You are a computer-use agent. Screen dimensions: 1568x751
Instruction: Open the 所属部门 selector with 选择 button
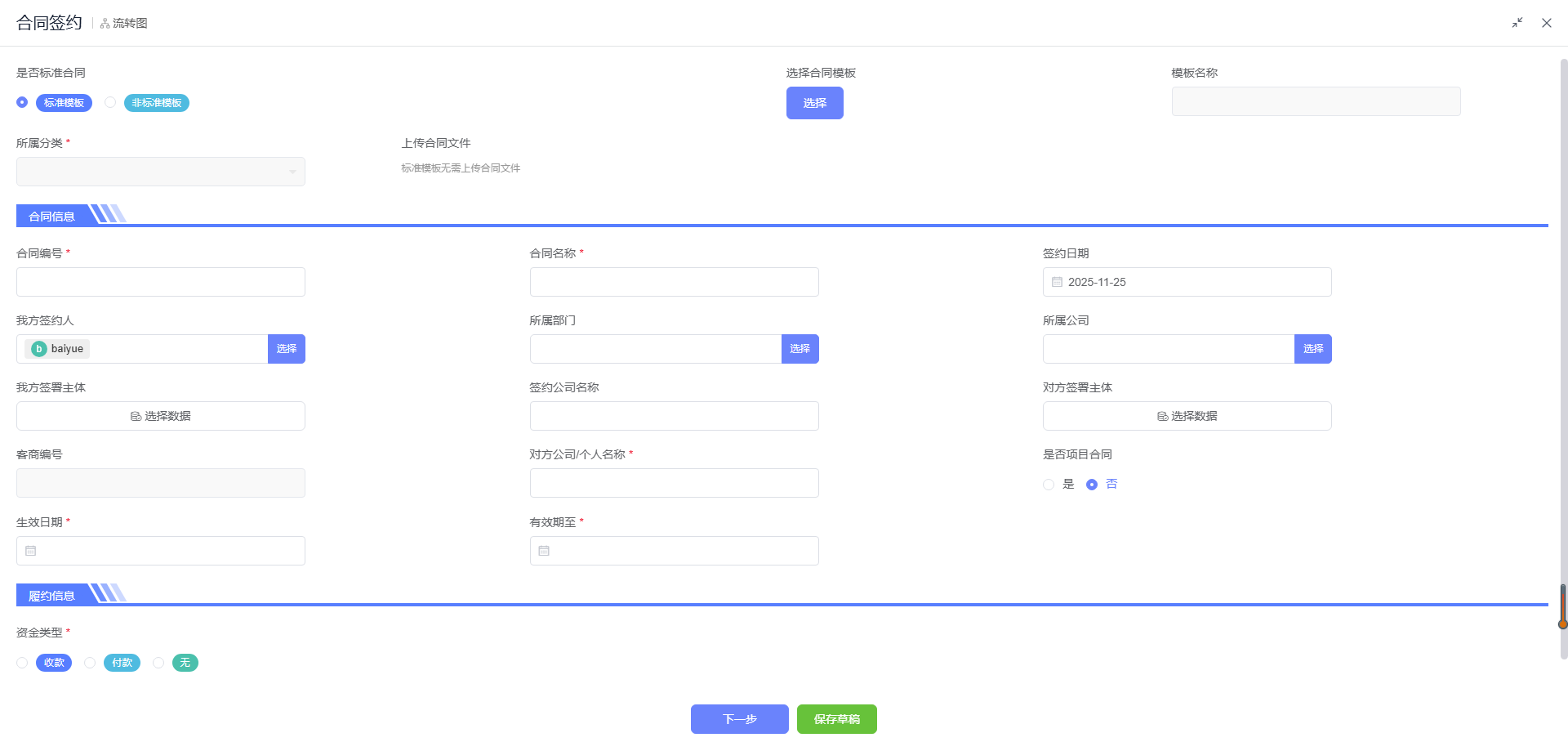tap(800, 349)
